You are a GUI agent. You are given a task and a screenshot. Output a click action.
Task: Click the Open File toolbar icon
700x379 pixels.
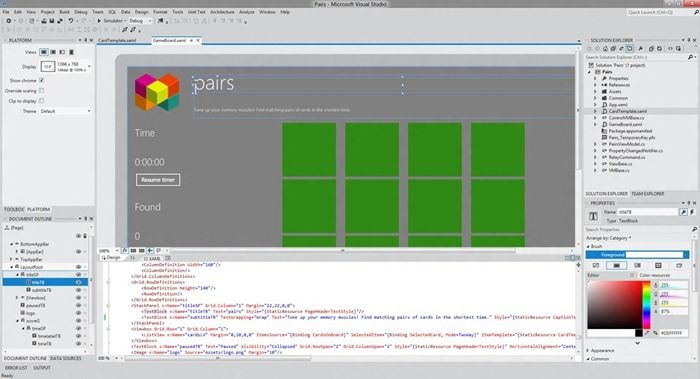[x=44, y=21]
